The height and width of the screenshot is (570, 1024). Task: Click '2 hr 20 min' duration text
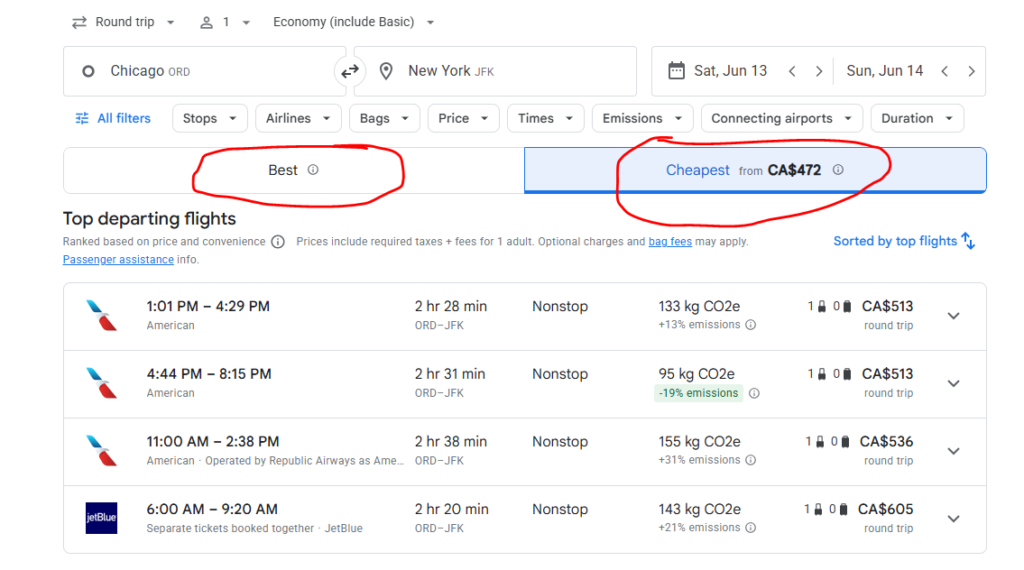click(x=451, y=509)
